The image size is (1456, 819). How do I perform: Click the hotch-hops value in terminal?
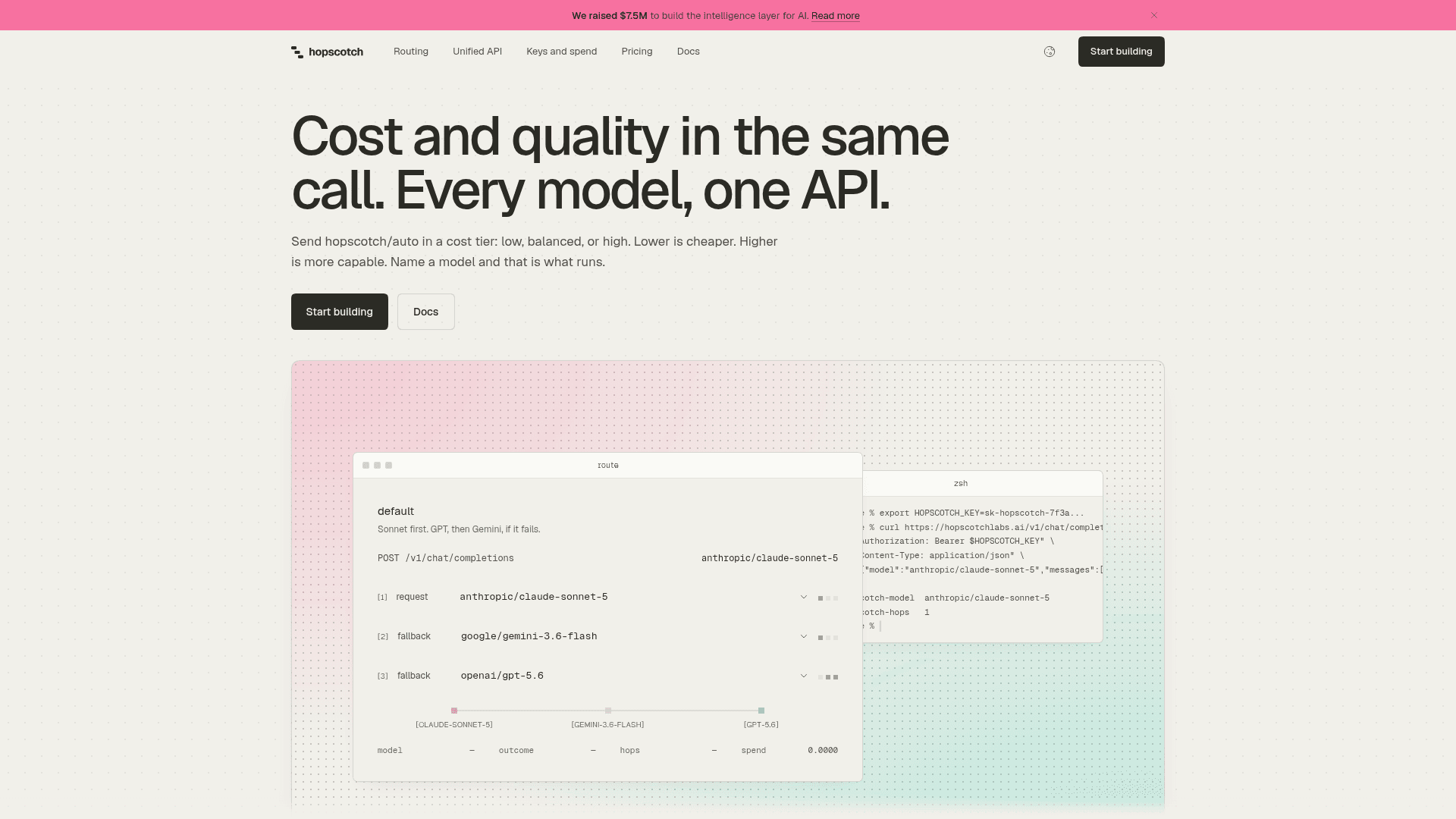927,612
